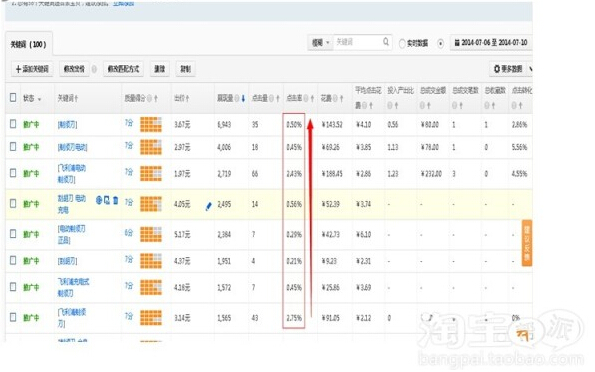
Task: Open keyword link in the 1.97元 row
Action: click(x=71, y=173)
